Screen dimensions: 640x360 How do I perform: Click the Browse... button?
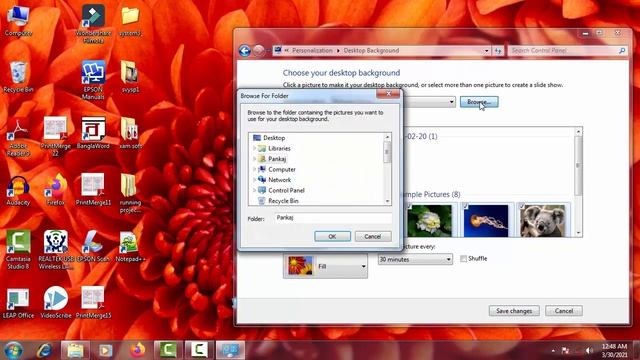click(479, 102)
